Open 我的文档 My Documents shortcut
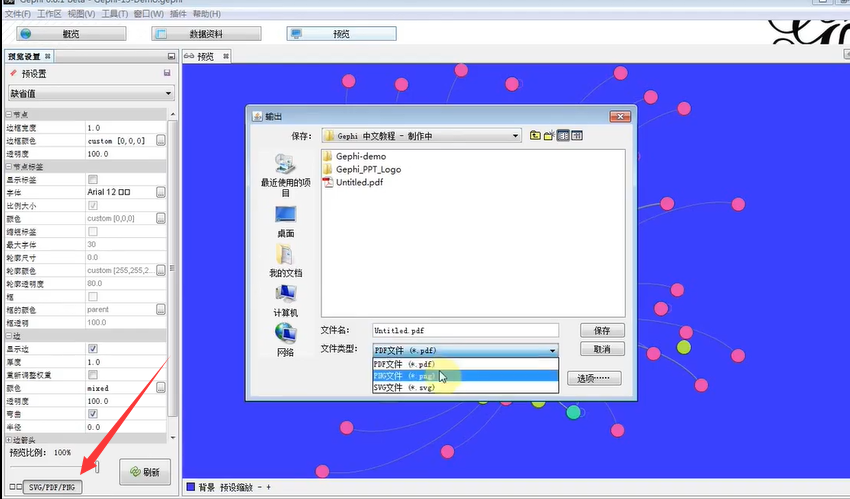 point(286,261)
